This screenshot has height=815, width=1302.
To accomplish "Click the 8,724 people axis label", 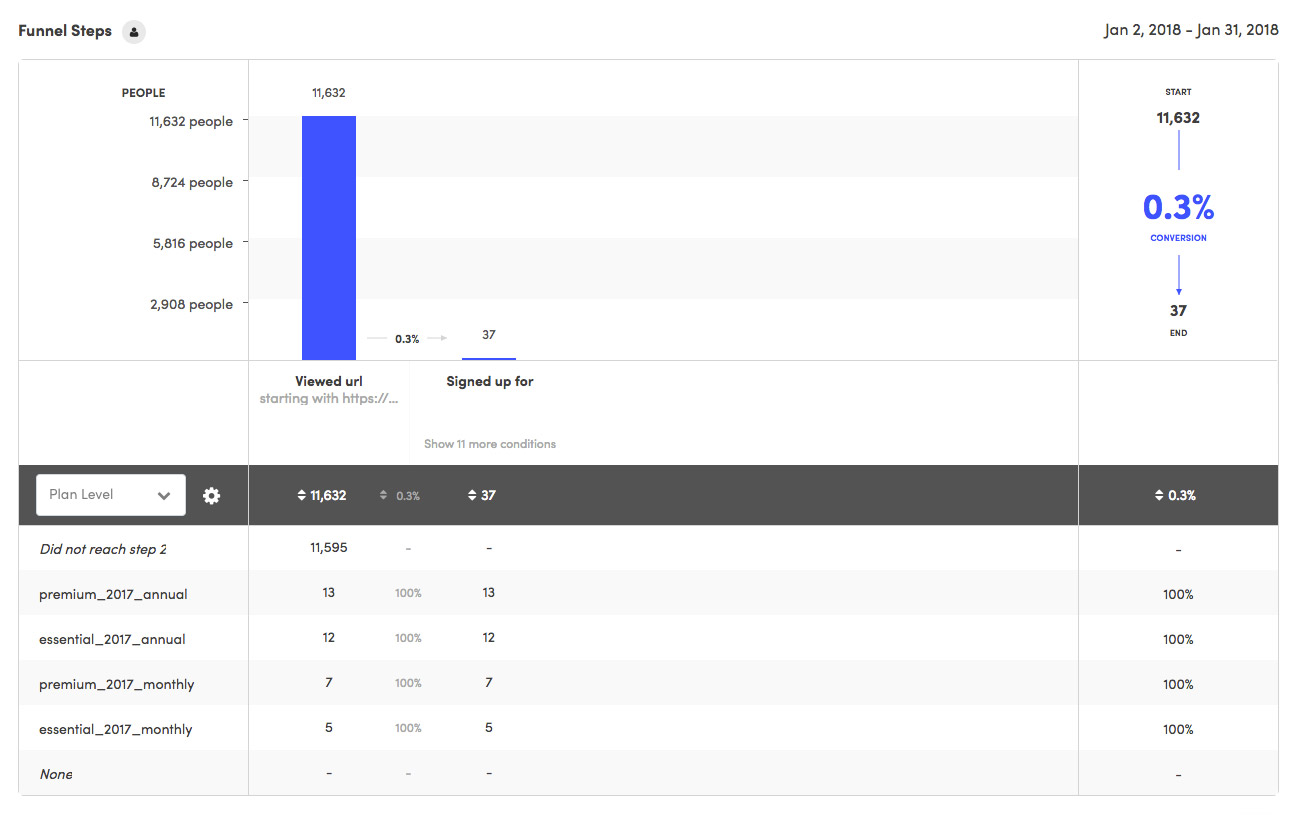I will click(192, 182).
